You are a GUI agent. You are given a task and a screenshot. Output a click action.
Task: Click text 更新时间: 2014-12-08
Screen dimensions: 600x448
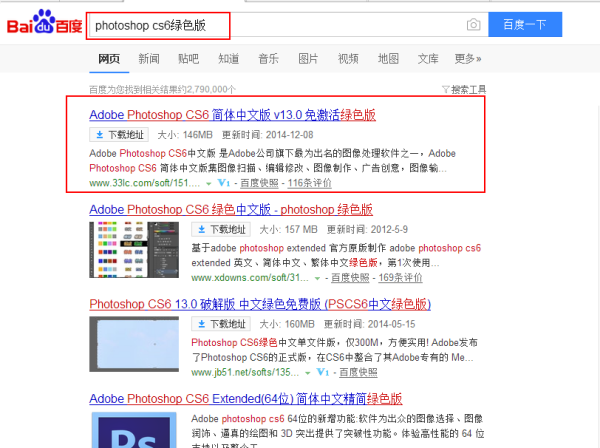tap(267, 135)
